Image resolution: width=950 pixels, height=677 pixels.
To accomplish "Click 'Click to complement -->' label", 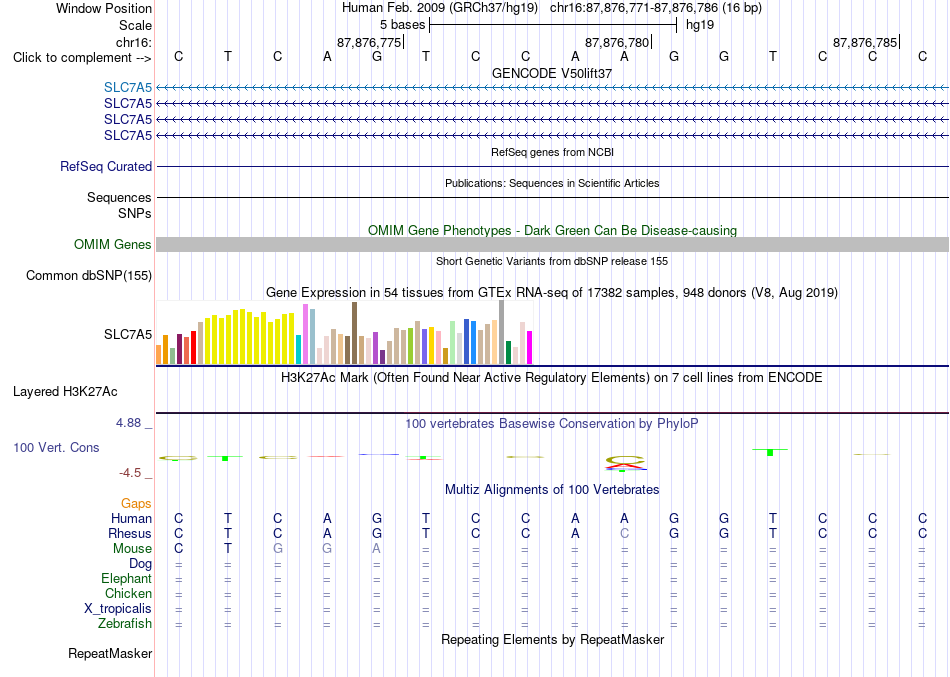I will [82, 58].
